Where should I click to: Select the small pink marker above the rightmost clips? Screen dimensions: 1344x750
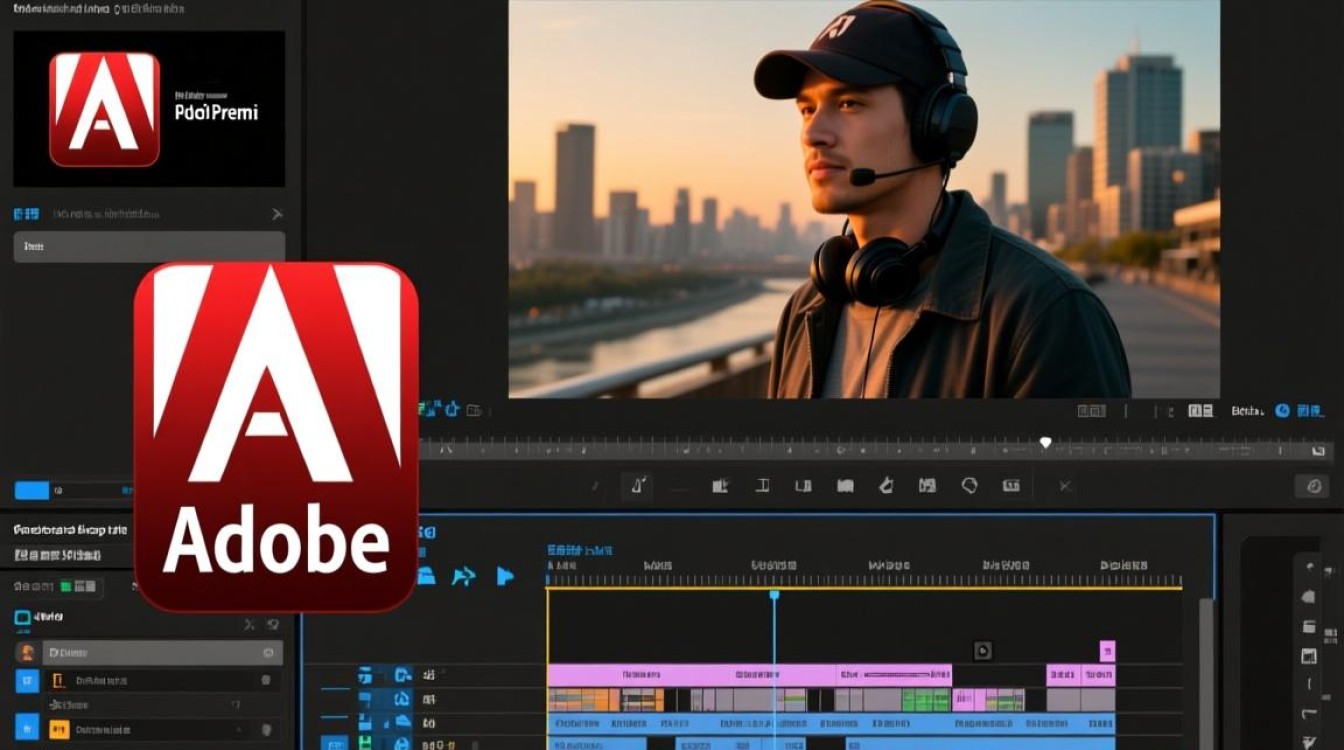tap(1107, 651)
